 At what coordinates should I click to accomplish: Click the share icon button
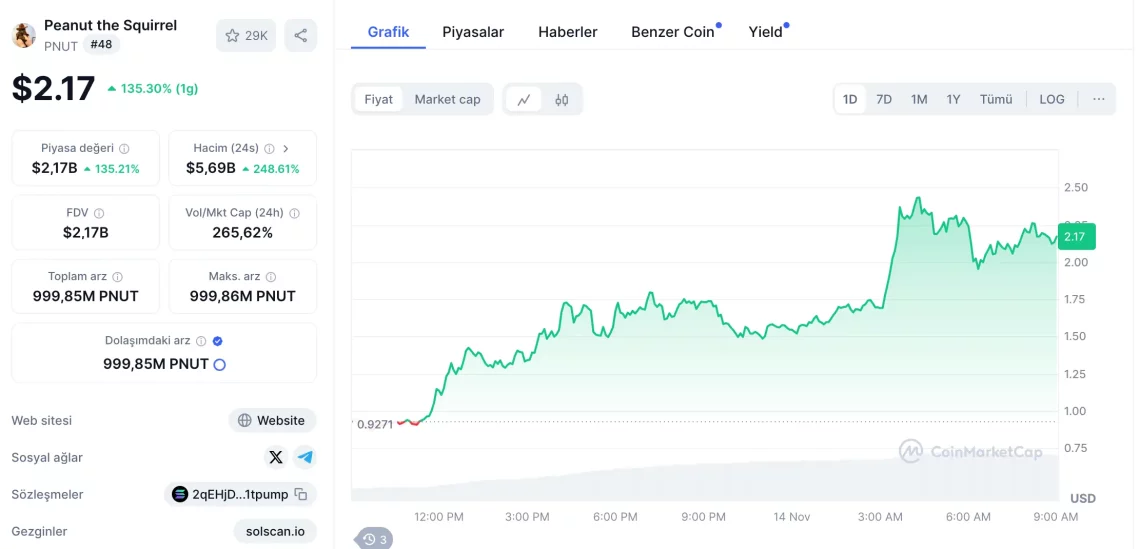coord(301,36)
